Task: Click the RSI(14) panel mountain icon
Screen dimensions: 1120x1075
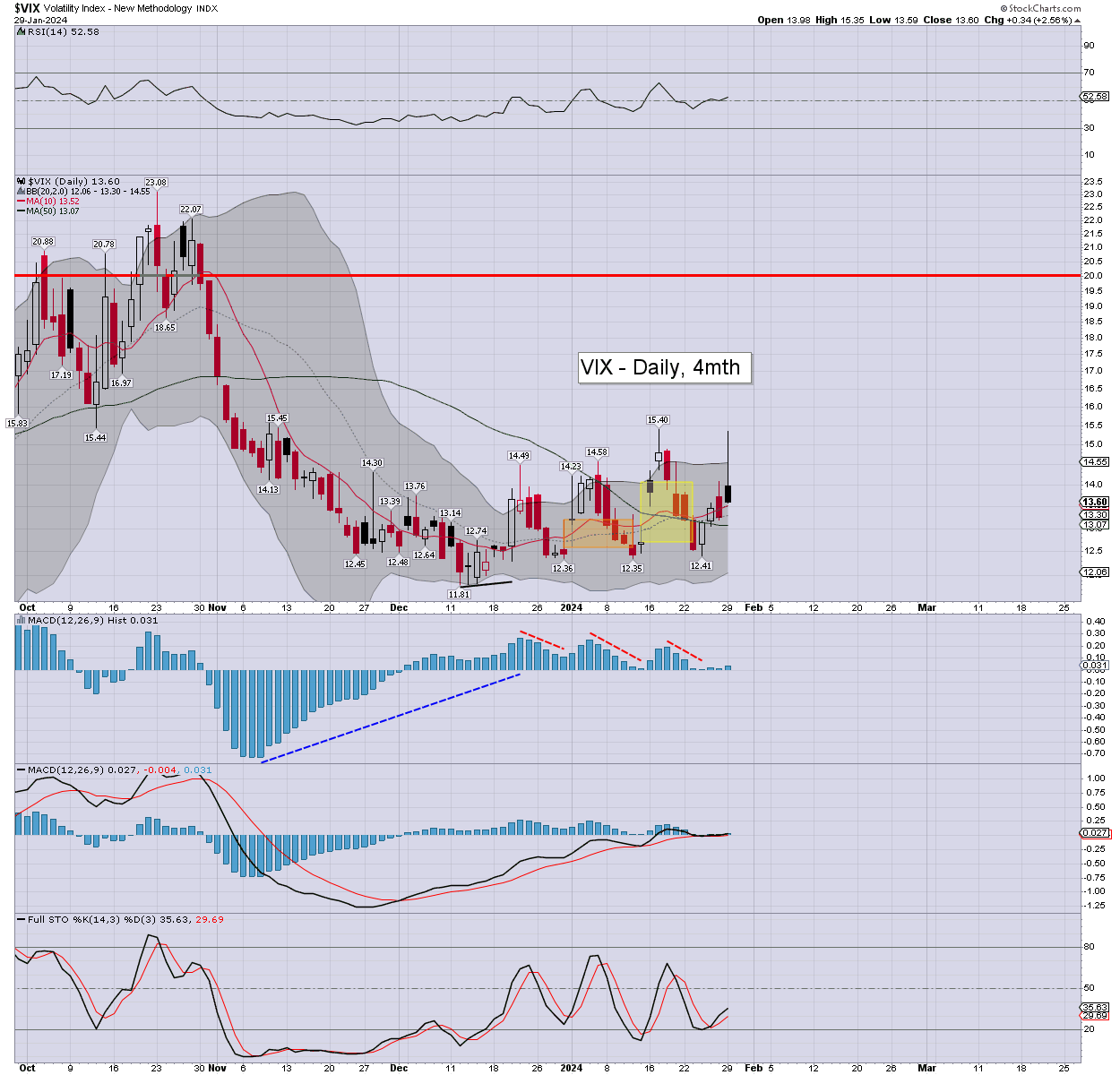Action: (20, 32)
